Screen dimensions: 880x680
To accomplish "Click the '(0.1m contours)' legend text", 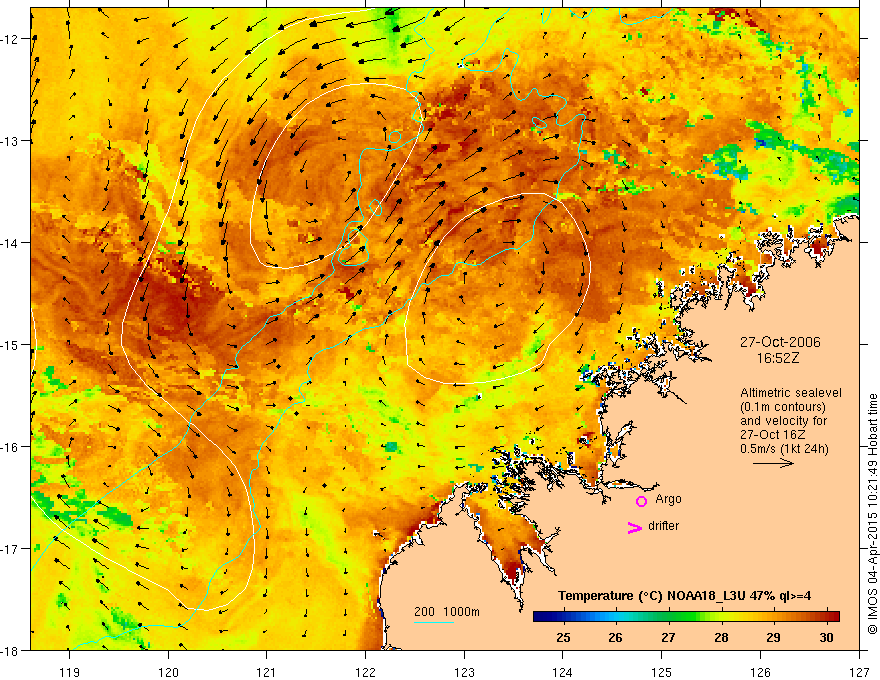I will 783,407.
